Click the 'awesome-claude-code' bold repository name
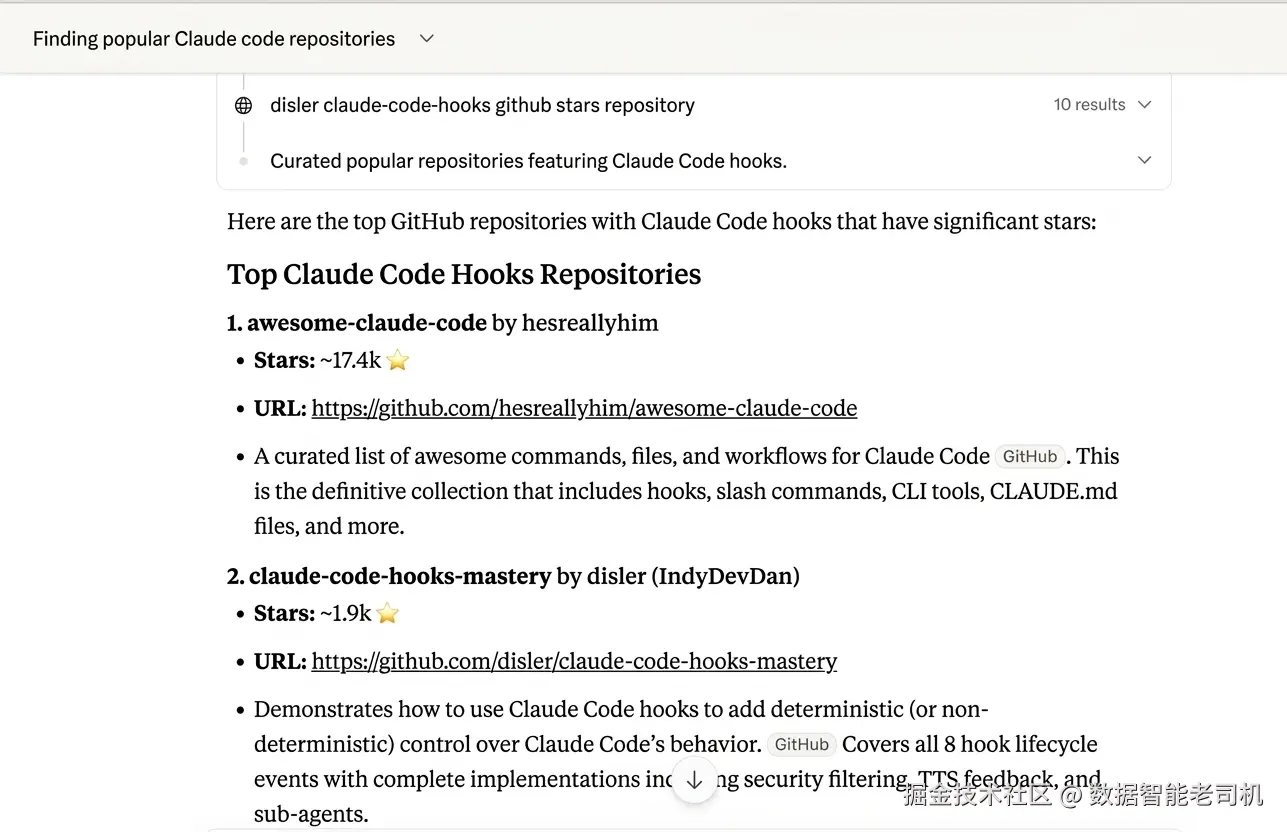1287x832 pixels. tap(367, 323)
